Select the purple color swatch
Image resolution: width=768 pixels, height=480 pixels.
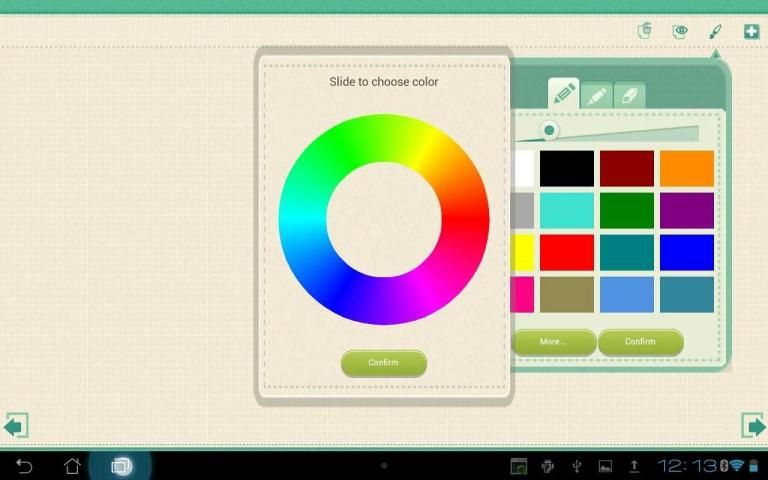pos(687,210)
